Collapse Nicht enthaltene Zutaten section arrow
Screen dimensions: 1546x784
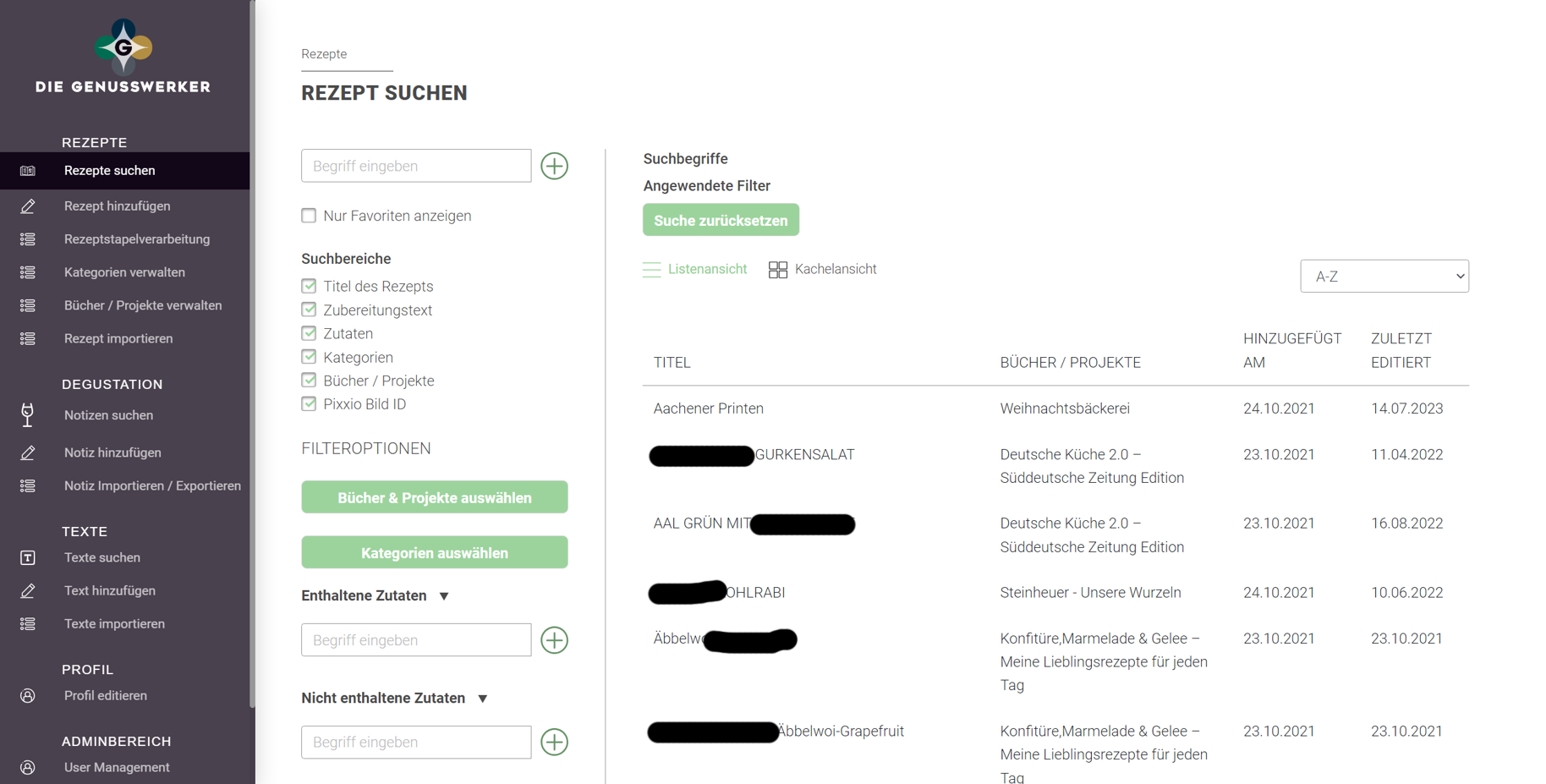coord(482,699)
